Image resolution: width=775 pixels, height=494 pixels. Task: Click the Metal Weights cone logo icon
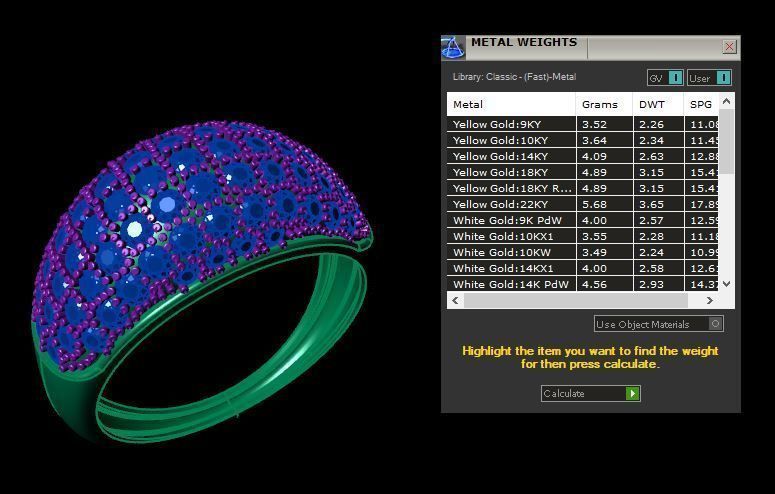pyautogui.click(x=453, y=48)
